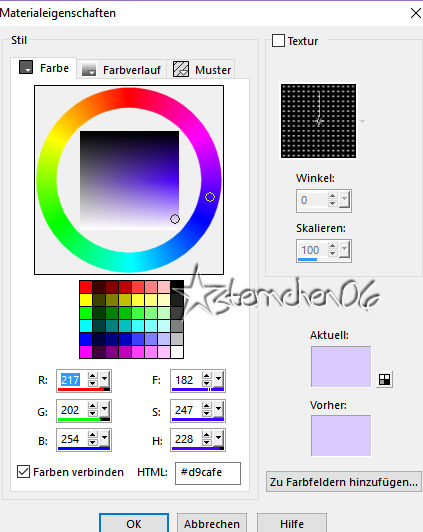
Task: Select the pure red swatch in the palette
Action: [86, 287]
